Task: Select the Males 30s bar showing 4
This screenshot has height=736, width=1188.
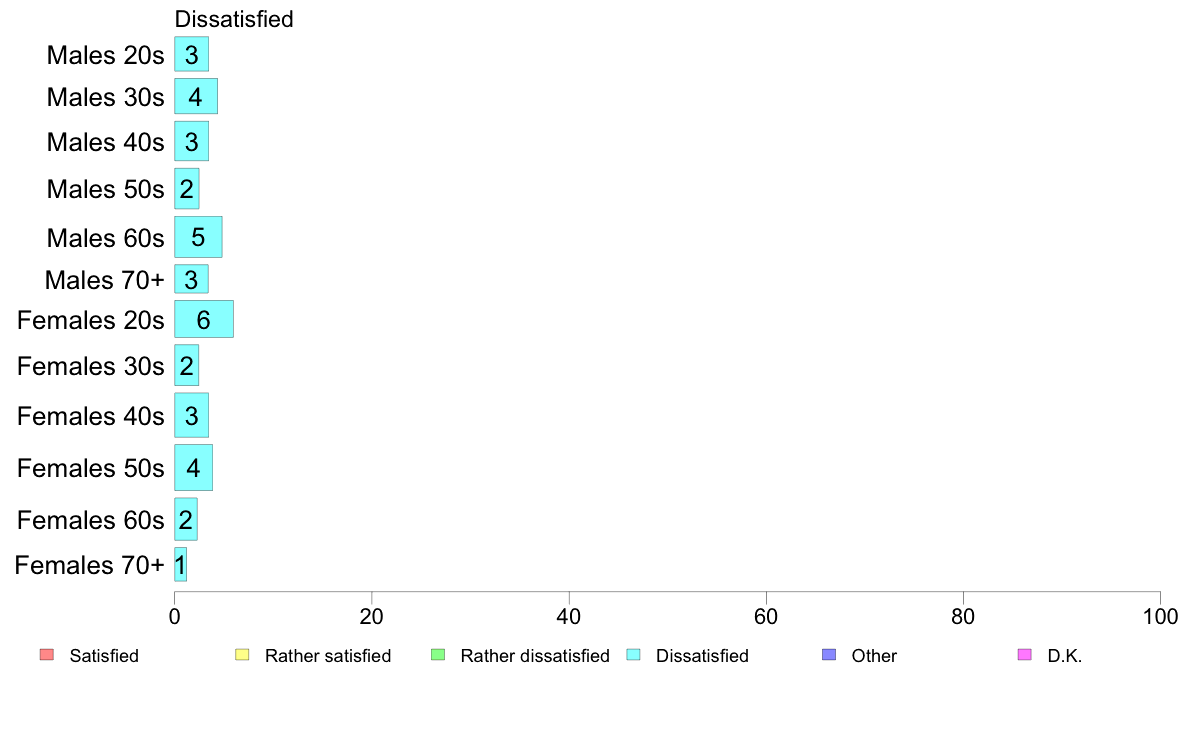Action: [x=196, y=96]
